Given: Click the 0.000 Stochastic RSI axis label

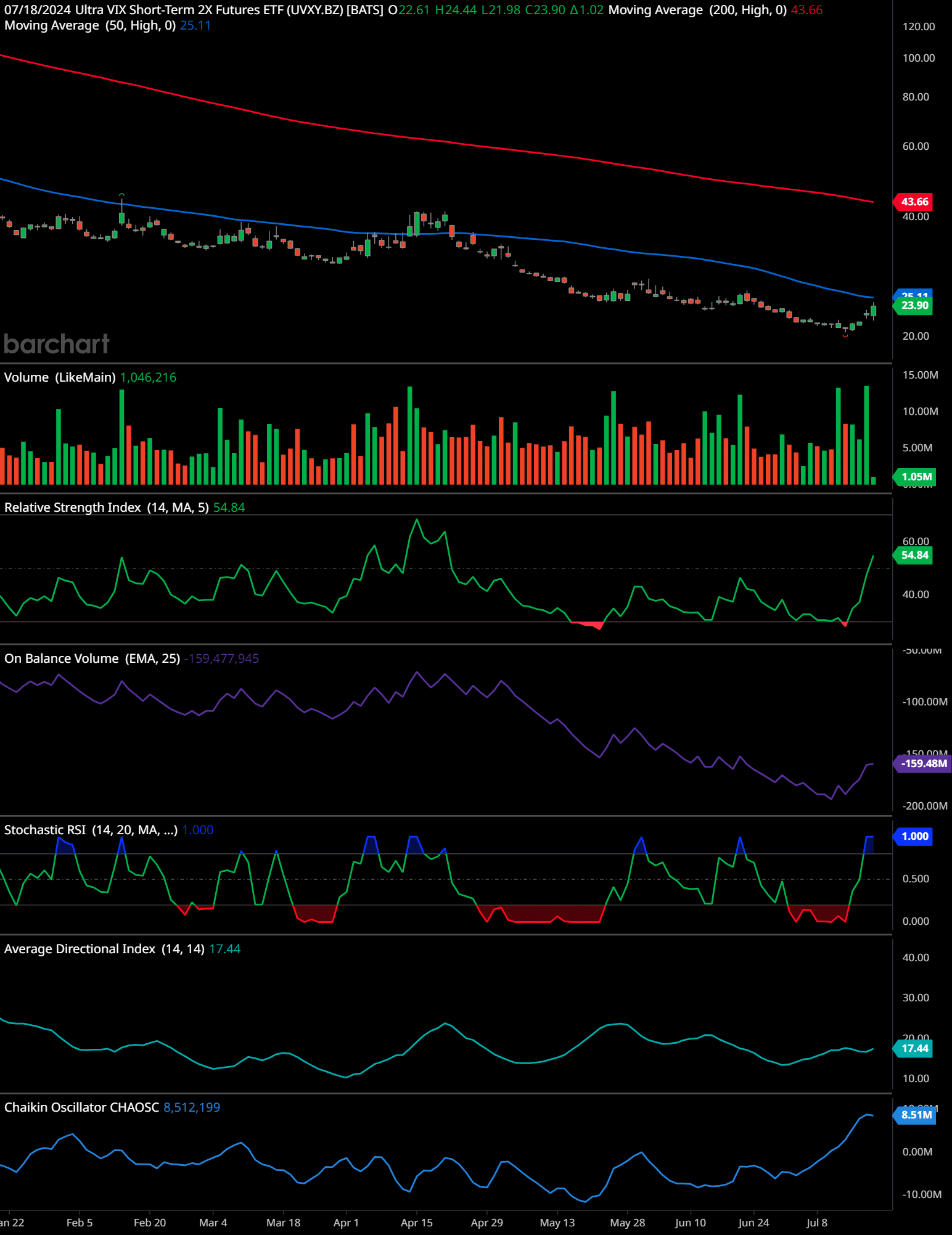Looking at the screenshot, I should [x=916, y=921].
